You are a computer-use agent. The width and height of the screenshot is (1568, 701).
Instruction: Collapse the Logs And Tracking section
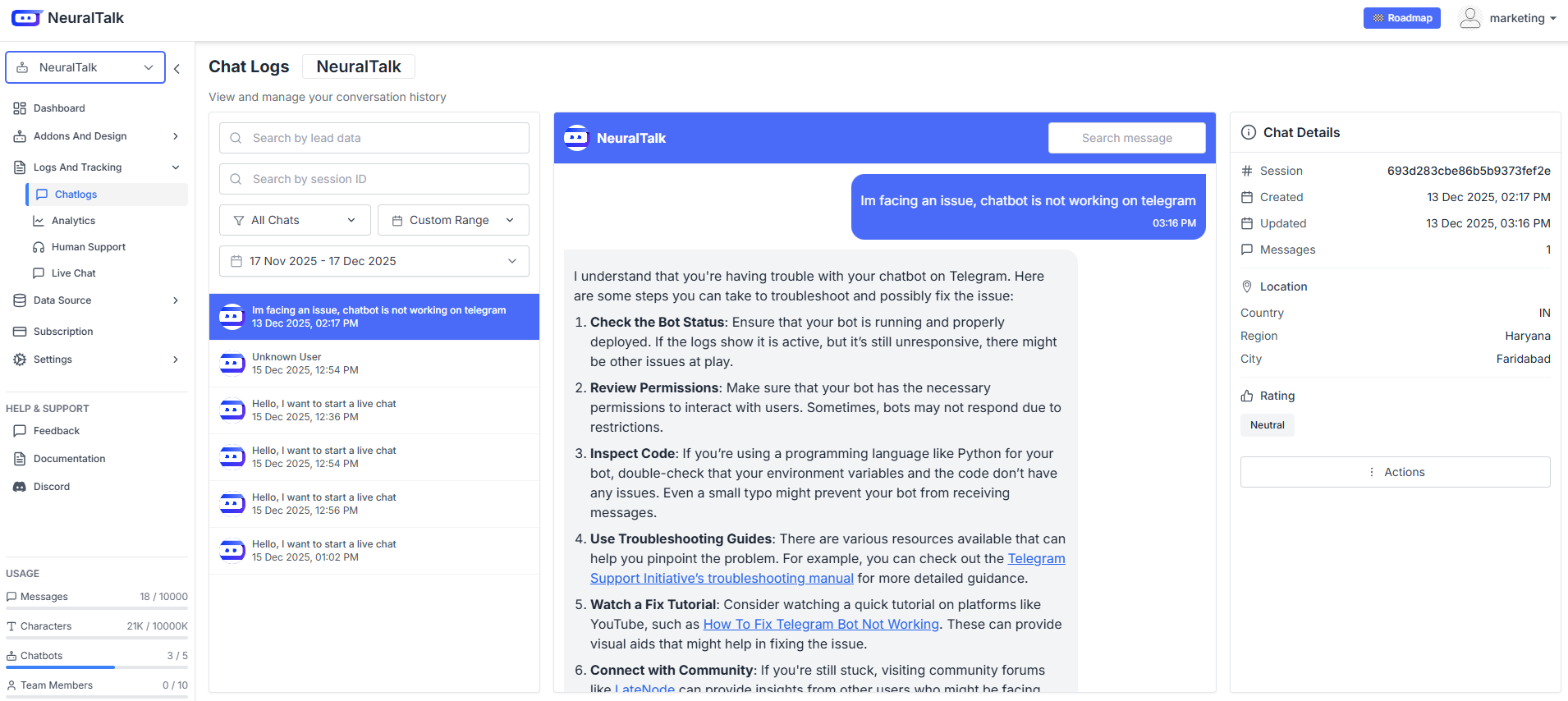(97, 167)
